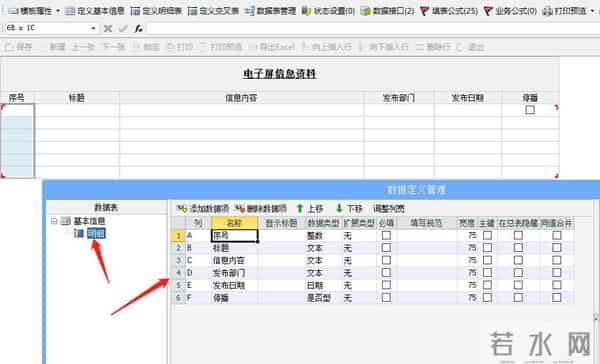Select 基本信息 in the 数据表 tree

pos(89,221)
